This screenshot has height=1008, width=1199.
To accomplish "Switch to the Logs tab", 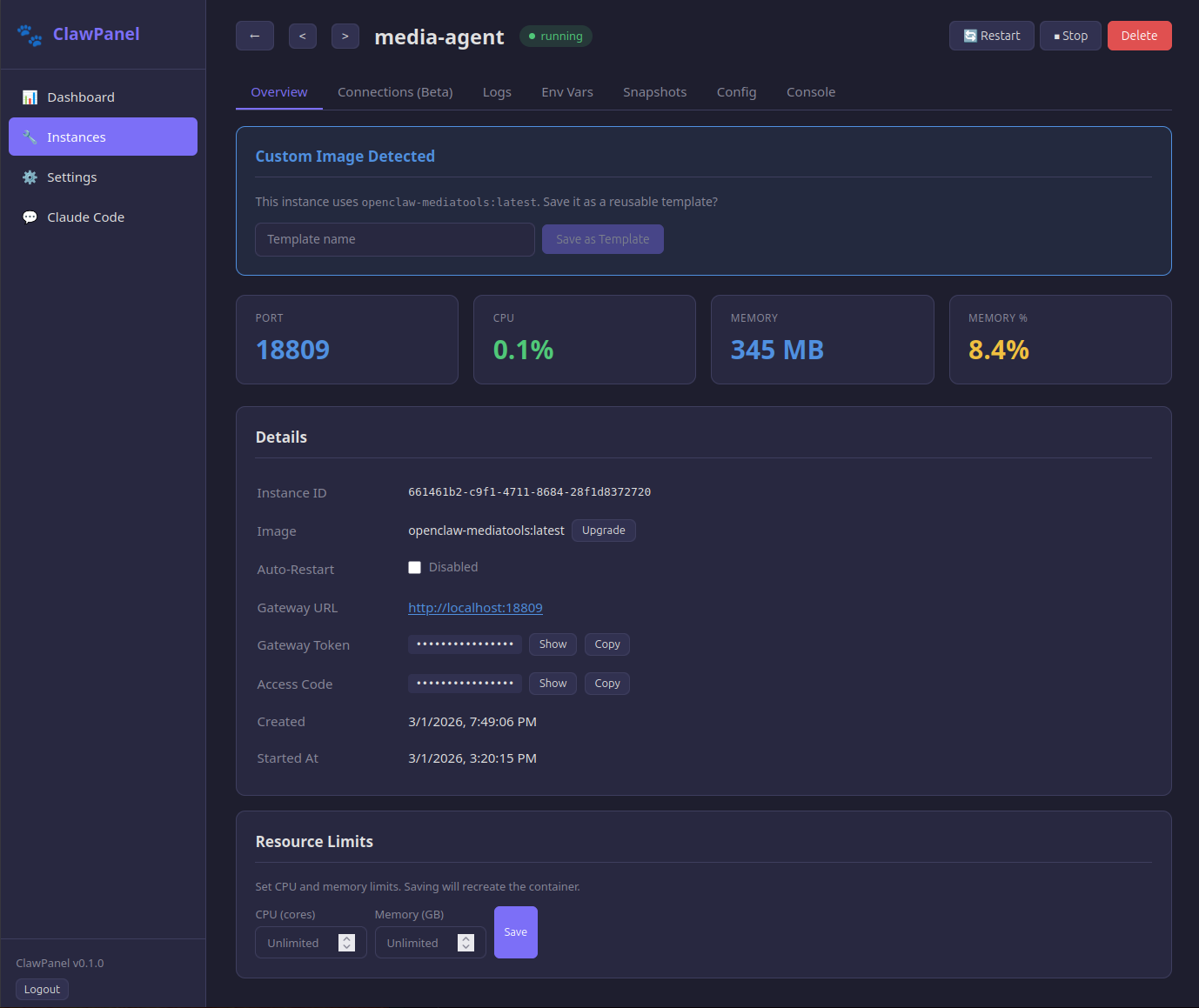I will coord(497,92).
